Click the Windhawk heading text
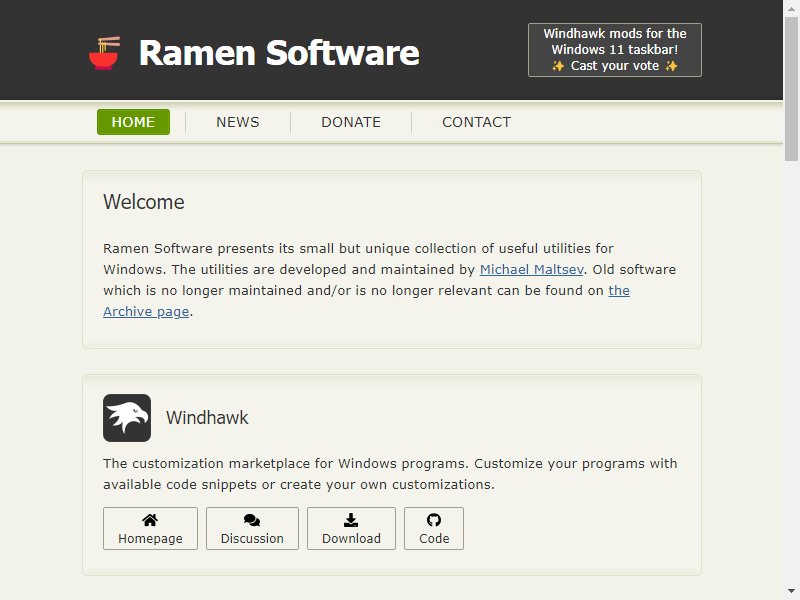The height and width of the screenshot is (600, 800). [207, 418]
